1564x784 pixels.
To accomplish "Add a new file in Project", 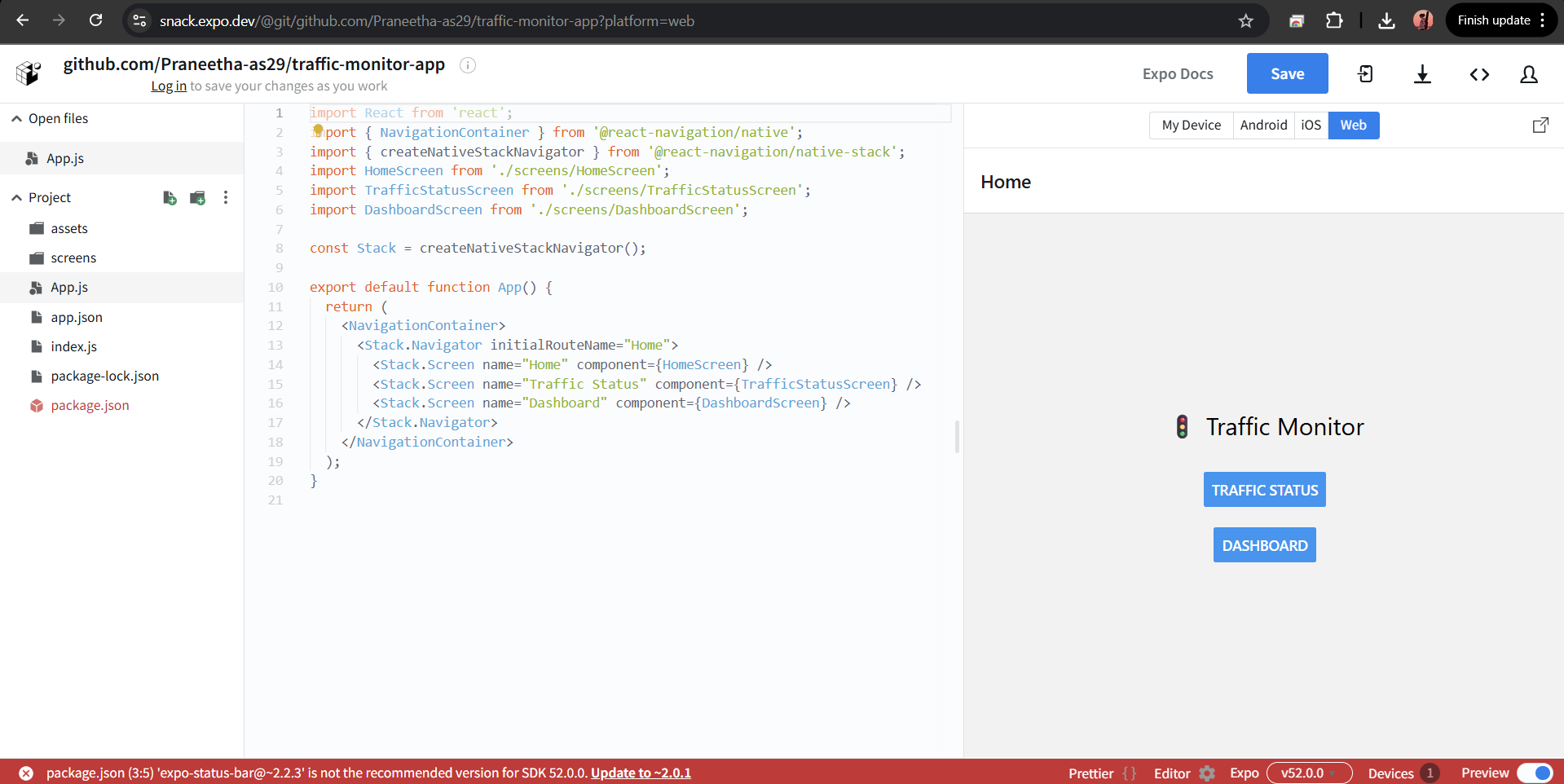I will pyautogui.click(x=170, y=198).
